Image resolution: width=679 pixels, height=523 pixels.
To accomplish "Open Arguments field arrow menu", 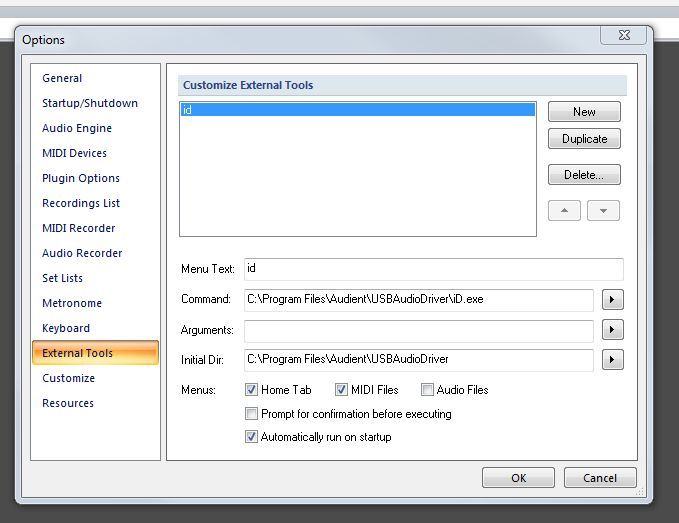I will [x=612, y=330].
